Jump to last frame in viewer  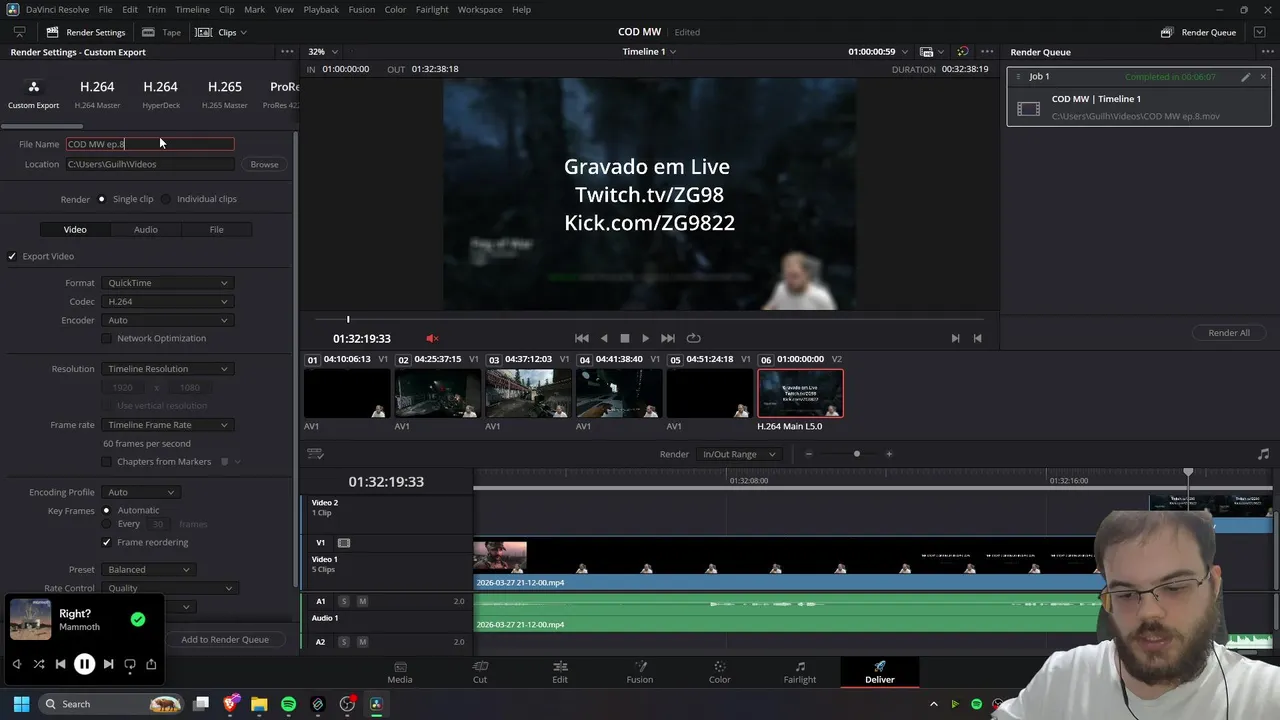[x=668, y=338]
